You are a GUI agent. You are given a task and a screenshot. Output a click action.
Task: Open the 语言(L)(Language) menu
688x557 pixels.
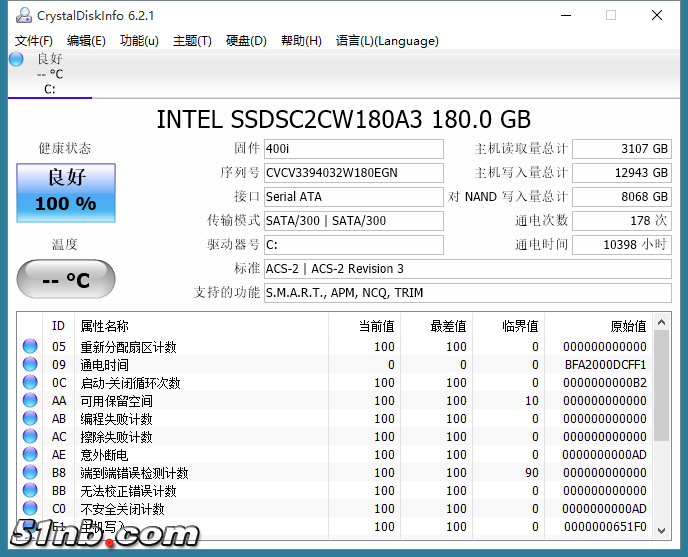click(387, 41)
